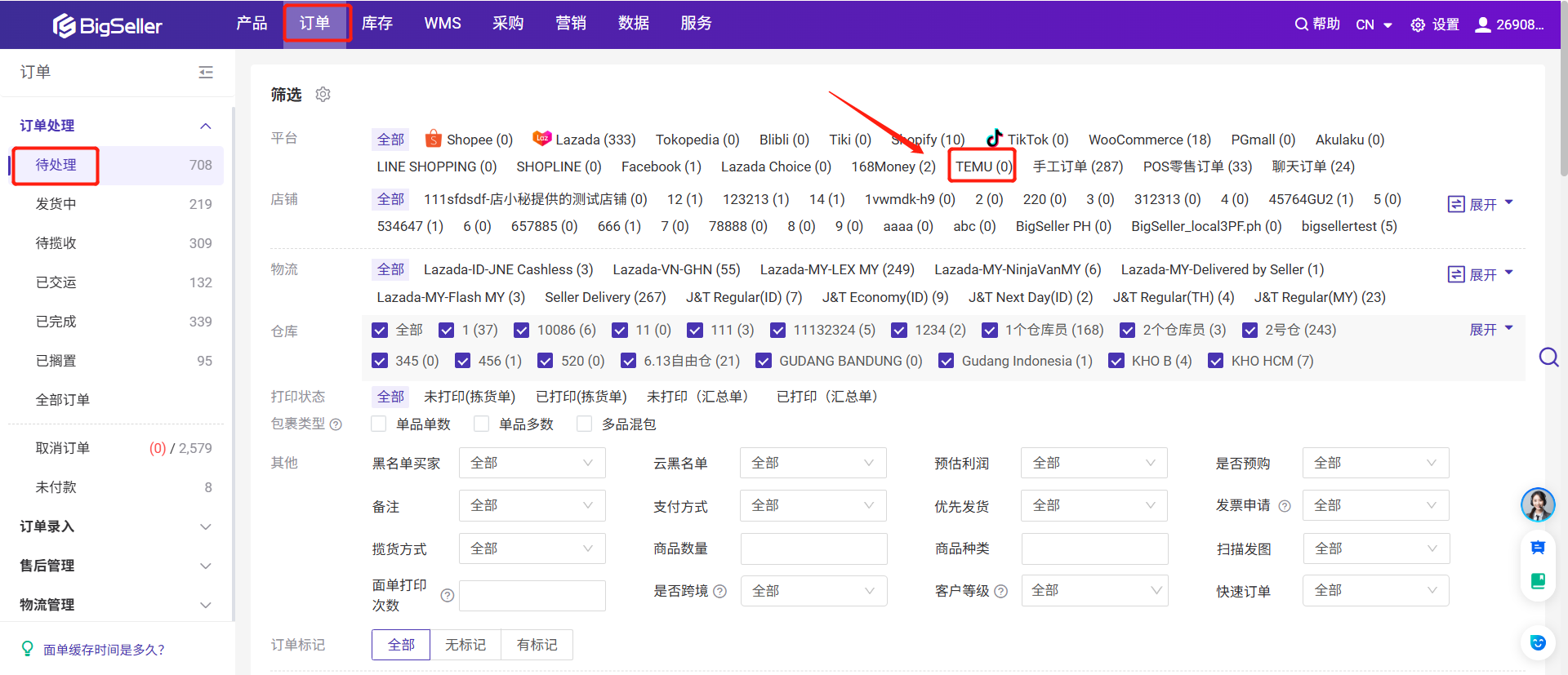The image size is (1568, 675).
Task: Click the filter settings gear icon
Action: pos(323,95)
